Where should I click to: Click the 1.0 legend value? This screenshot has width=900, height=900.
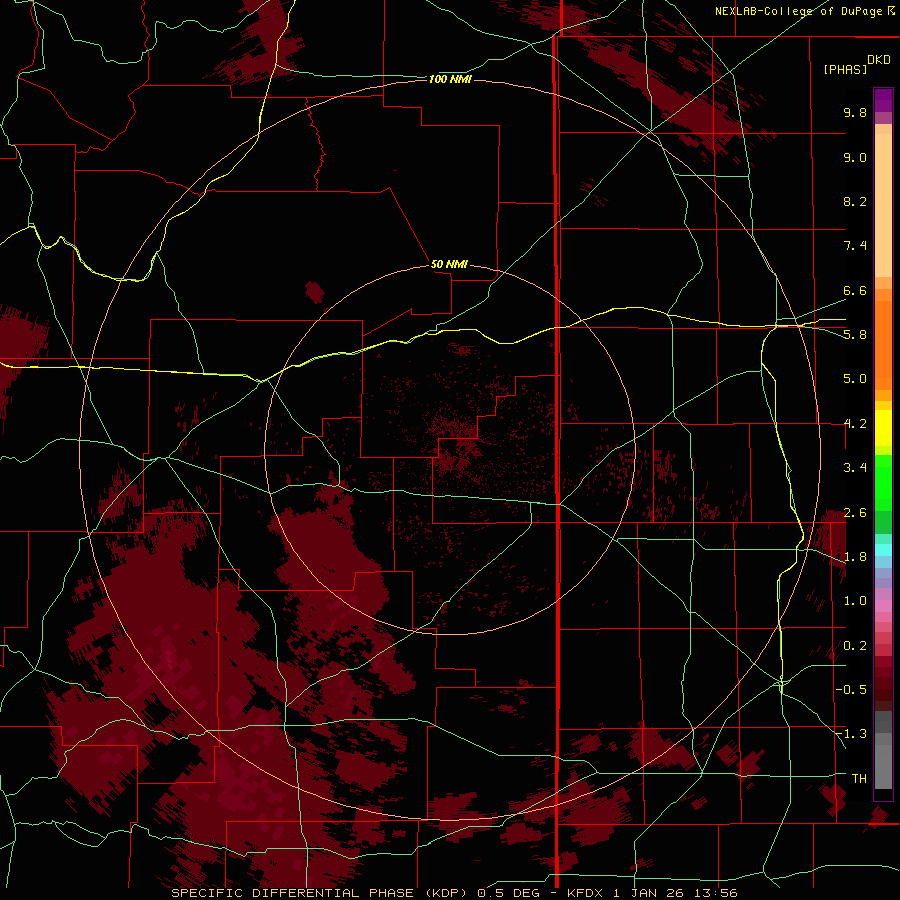click(855, 601)
